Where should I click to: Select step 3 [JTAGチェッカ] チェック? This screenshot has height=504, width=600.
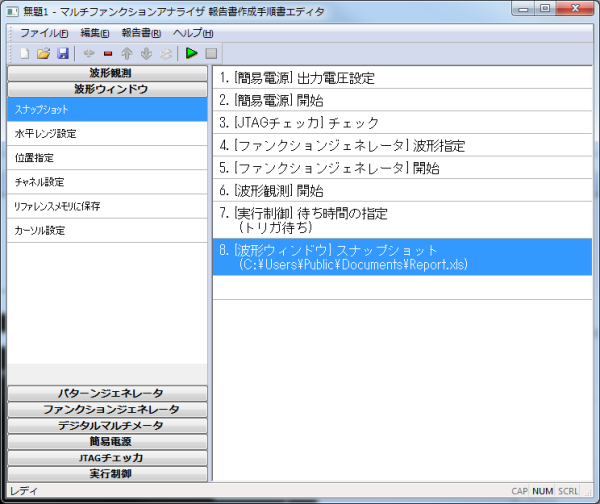click(x=403, y=122)
